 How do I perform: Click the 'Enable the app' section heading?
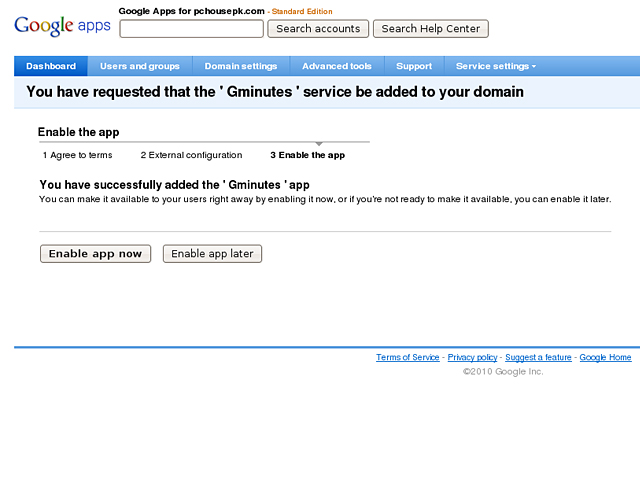pos(78,132)
